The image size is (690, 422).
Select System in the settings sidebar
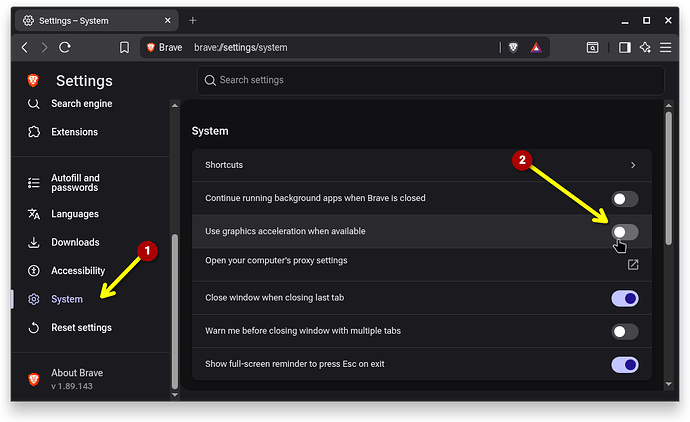[x=67, y=299]
